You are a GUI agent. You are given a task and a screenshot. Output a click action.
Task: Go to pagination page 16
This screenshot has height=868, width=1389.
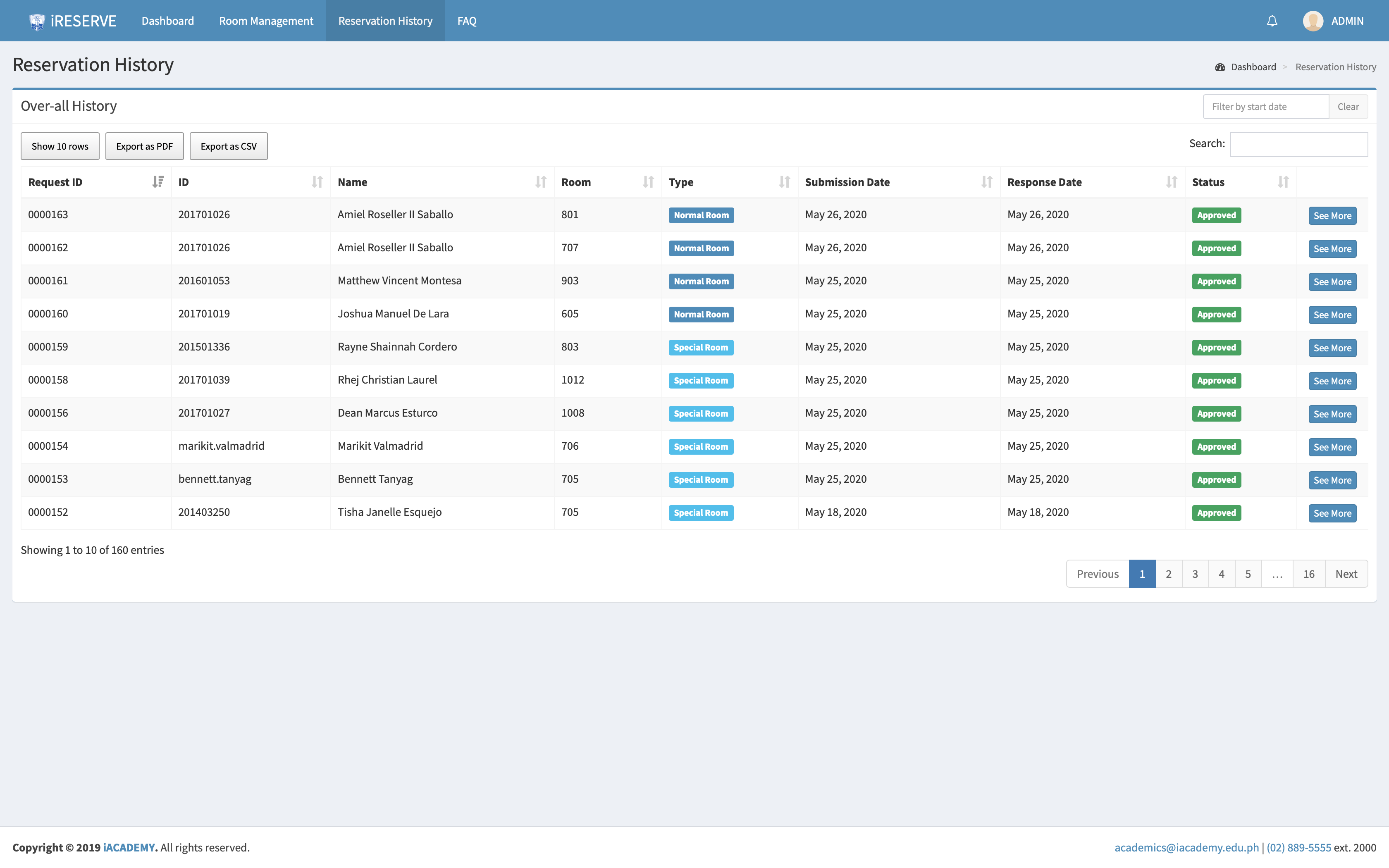tap(1308, 574)
